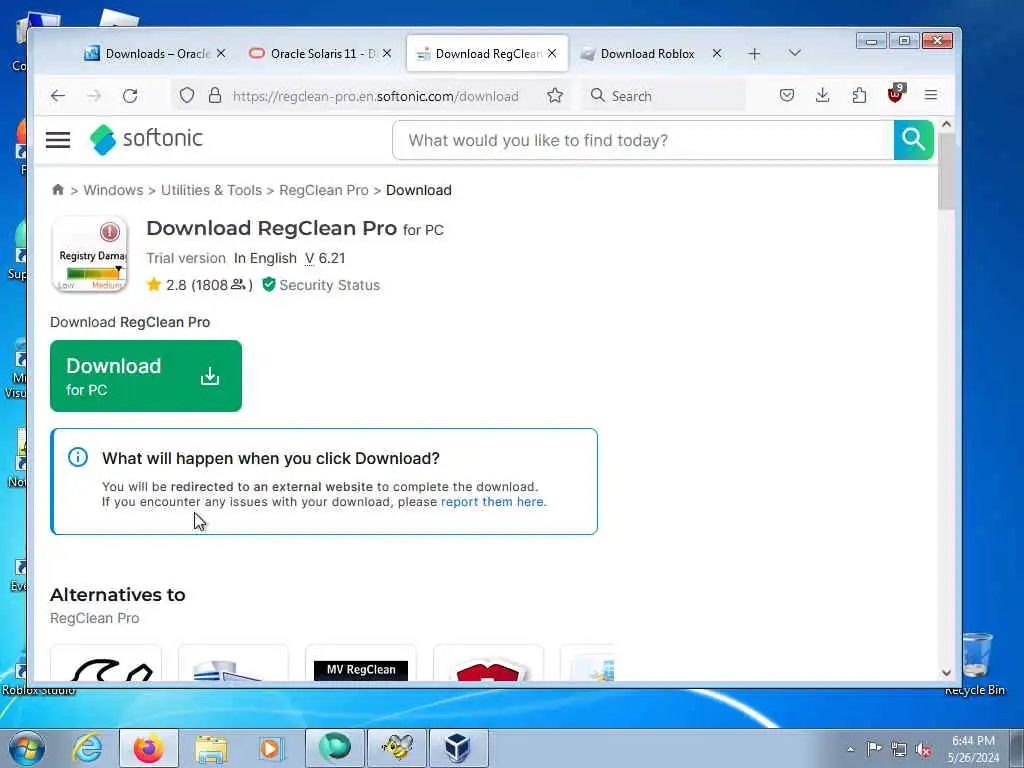Focus the Softonic search input field
Image resolution: width=1024 pixels, height=768 pixels.
pos(643,140)
